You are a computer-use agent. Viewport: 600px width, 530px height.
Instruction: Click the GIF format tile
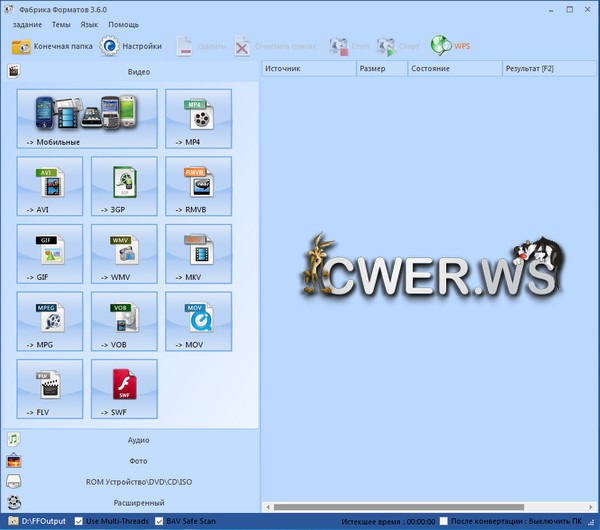(50, 253)
